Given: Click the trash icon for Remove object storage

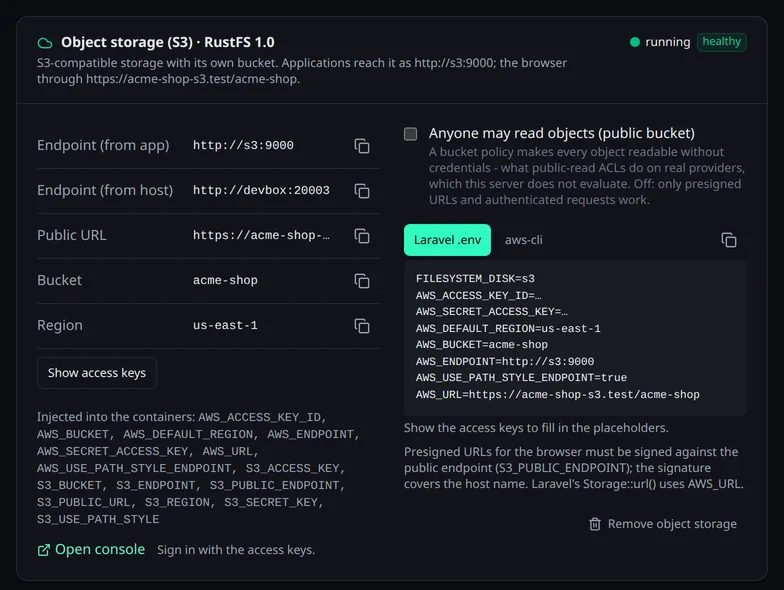Looking at the screenshot, I should (x=594, y=524).
